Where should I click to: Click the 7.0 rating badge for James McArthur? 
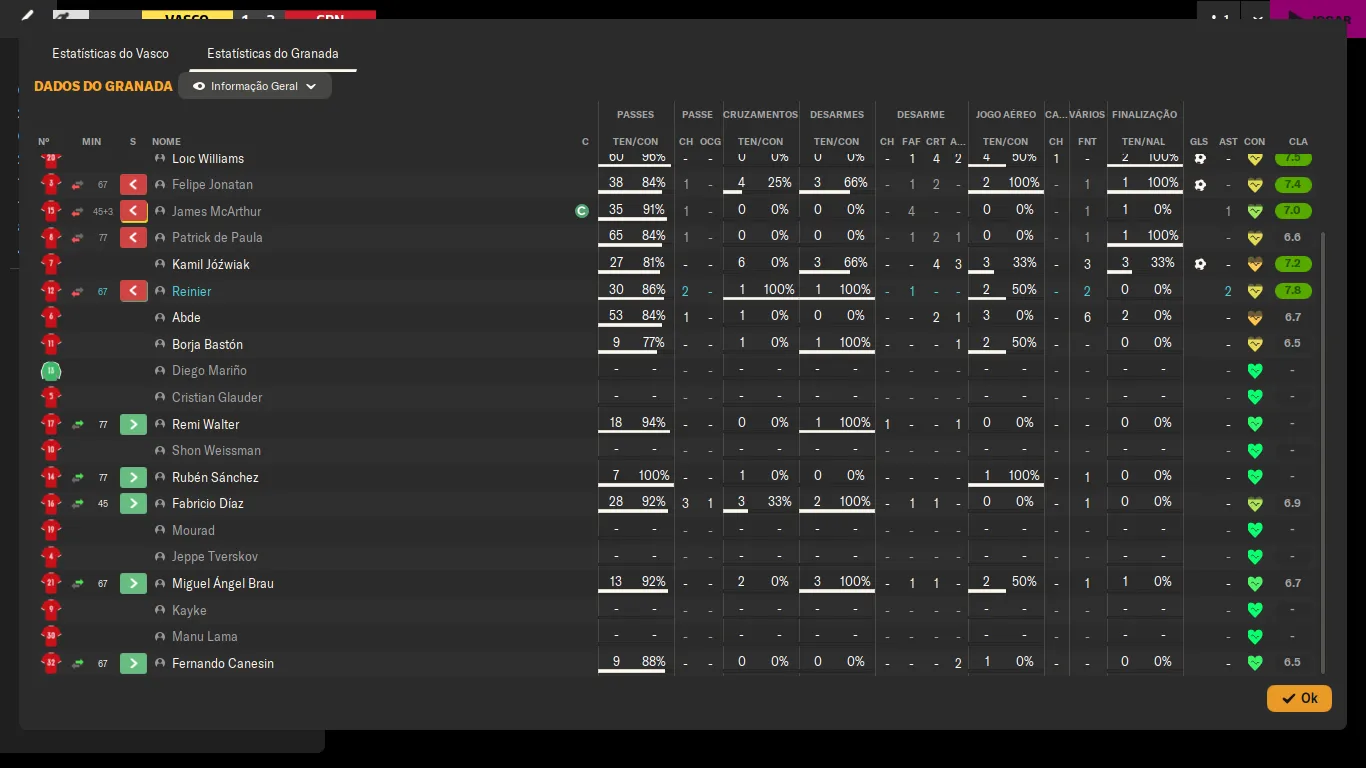(x=1293, y=211)
